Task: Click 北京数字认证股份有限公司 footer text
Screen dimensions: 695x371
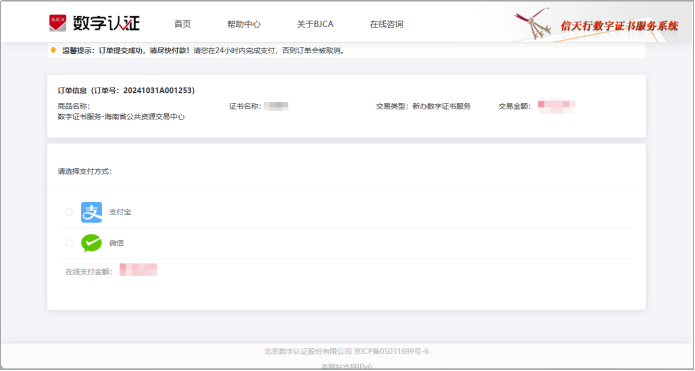Action: pyautogui.click(x=308, y=351)
